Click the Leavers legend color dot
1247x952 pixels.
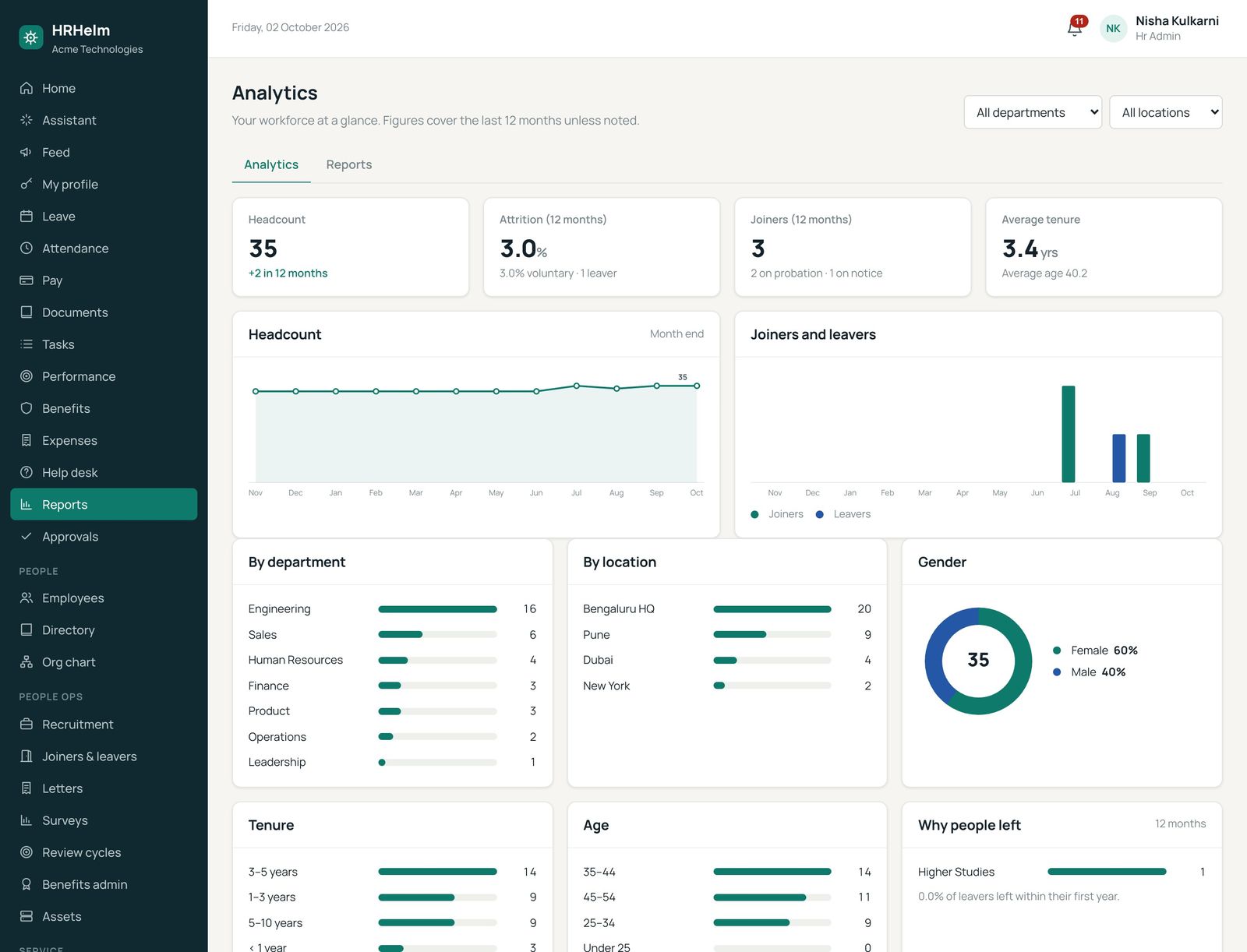coord(820,514)
